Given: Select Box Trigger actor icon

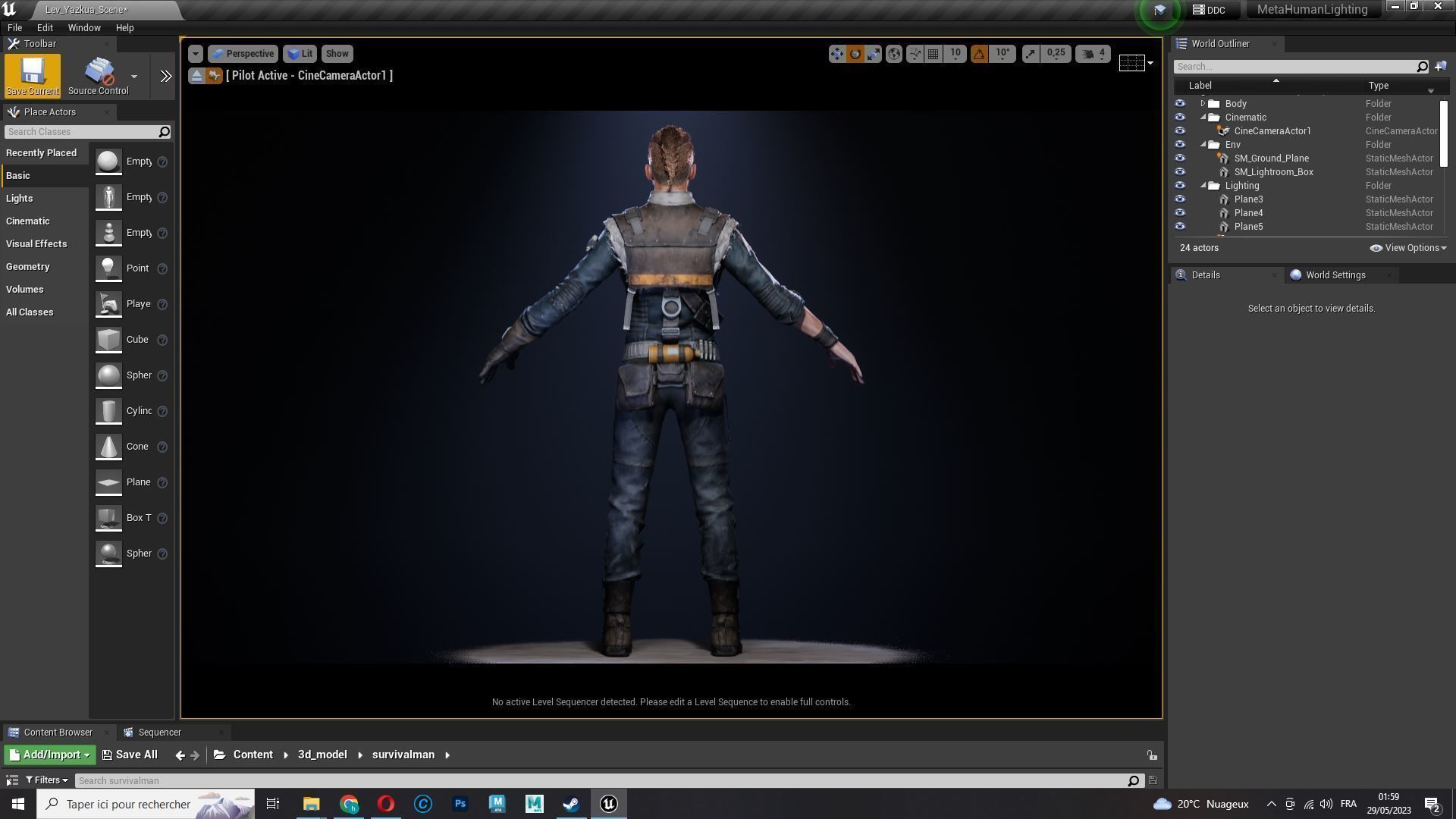Looking at the screenshot, I should tap(108, 519).
